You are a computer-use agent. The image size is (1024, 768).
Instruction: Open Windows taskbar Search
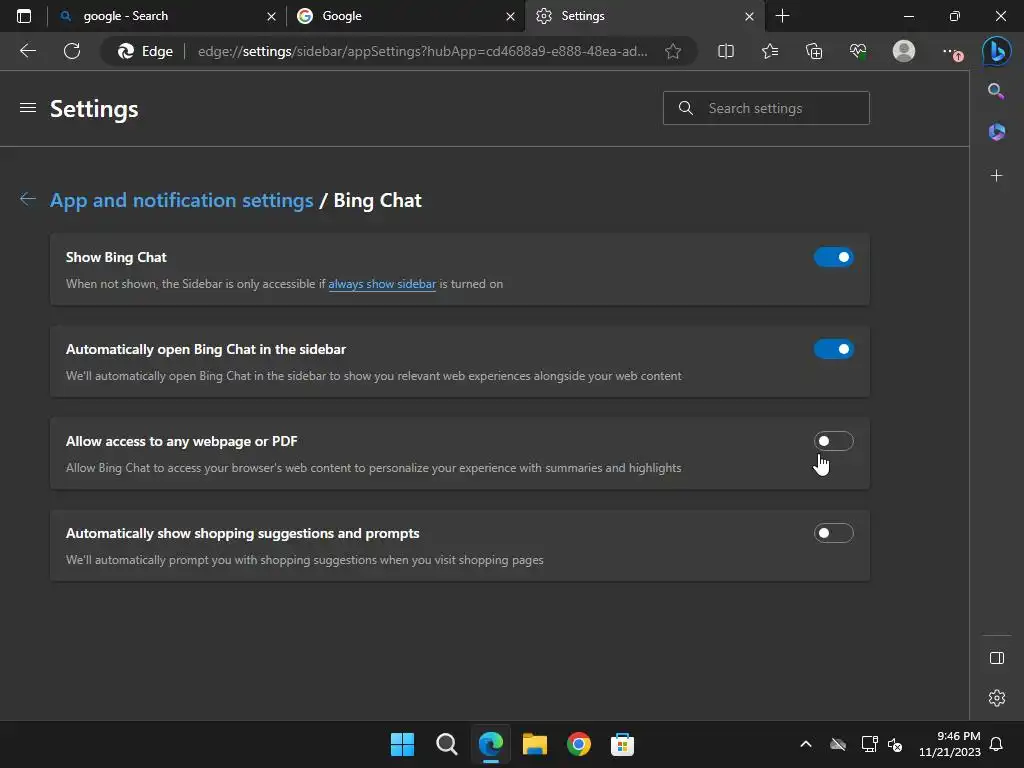pos(447,744)
